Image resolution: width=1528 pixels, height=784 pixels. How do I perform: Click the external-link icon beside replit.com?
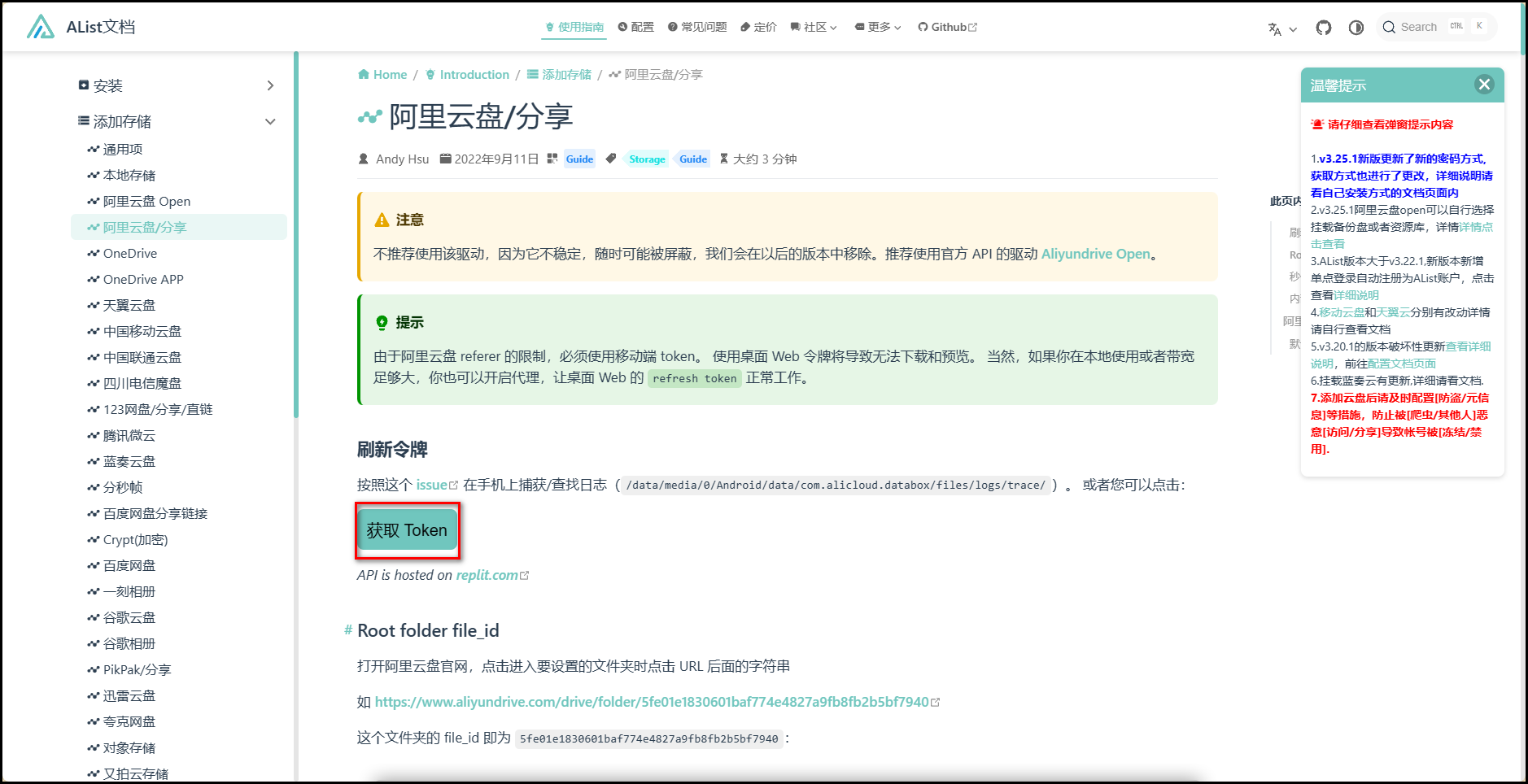(x=526, y=574)
